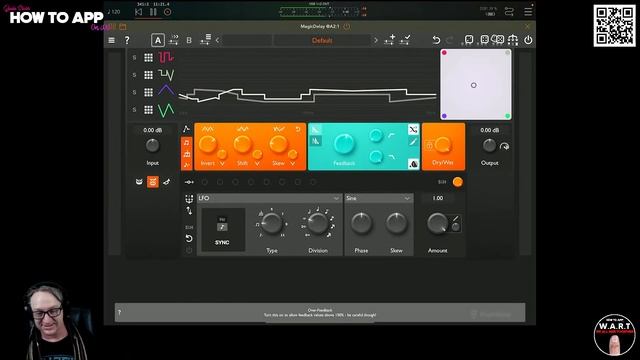Screen dimensions: 640x360
Task: Click the double dice randomize icon
Action: click(498, 40)
